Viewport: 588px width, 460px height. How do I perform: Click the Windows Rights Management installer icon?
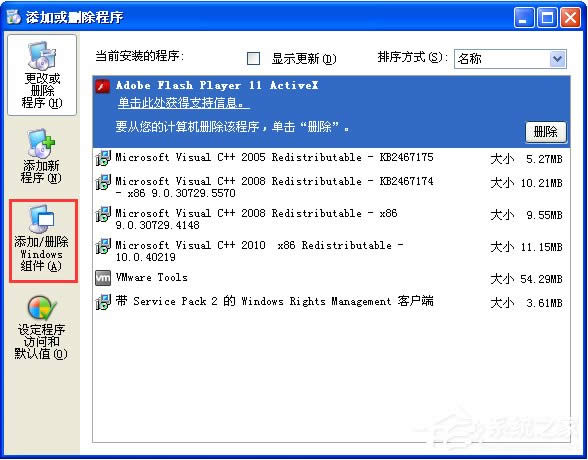[103, 302]
